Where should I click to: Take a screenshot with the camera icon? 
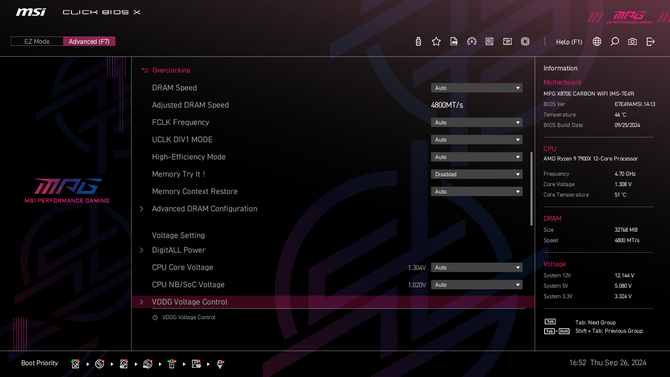(x=632, y=41)
